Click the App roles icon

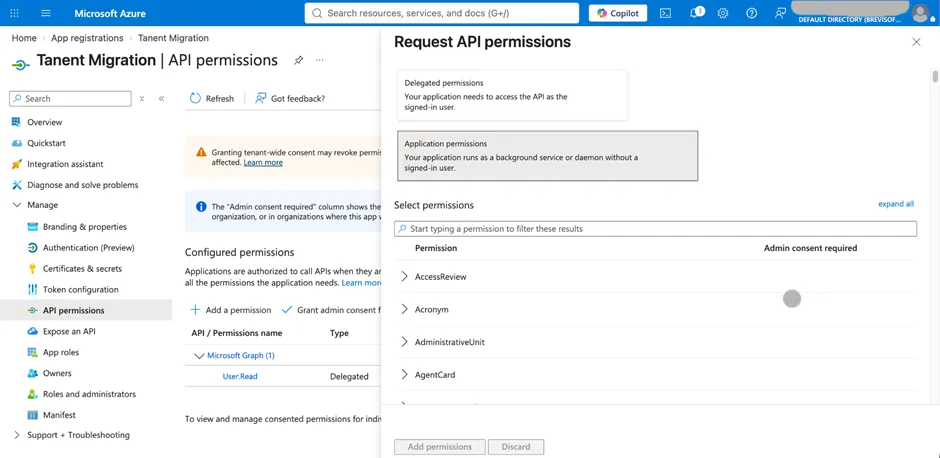coord(32,352)
